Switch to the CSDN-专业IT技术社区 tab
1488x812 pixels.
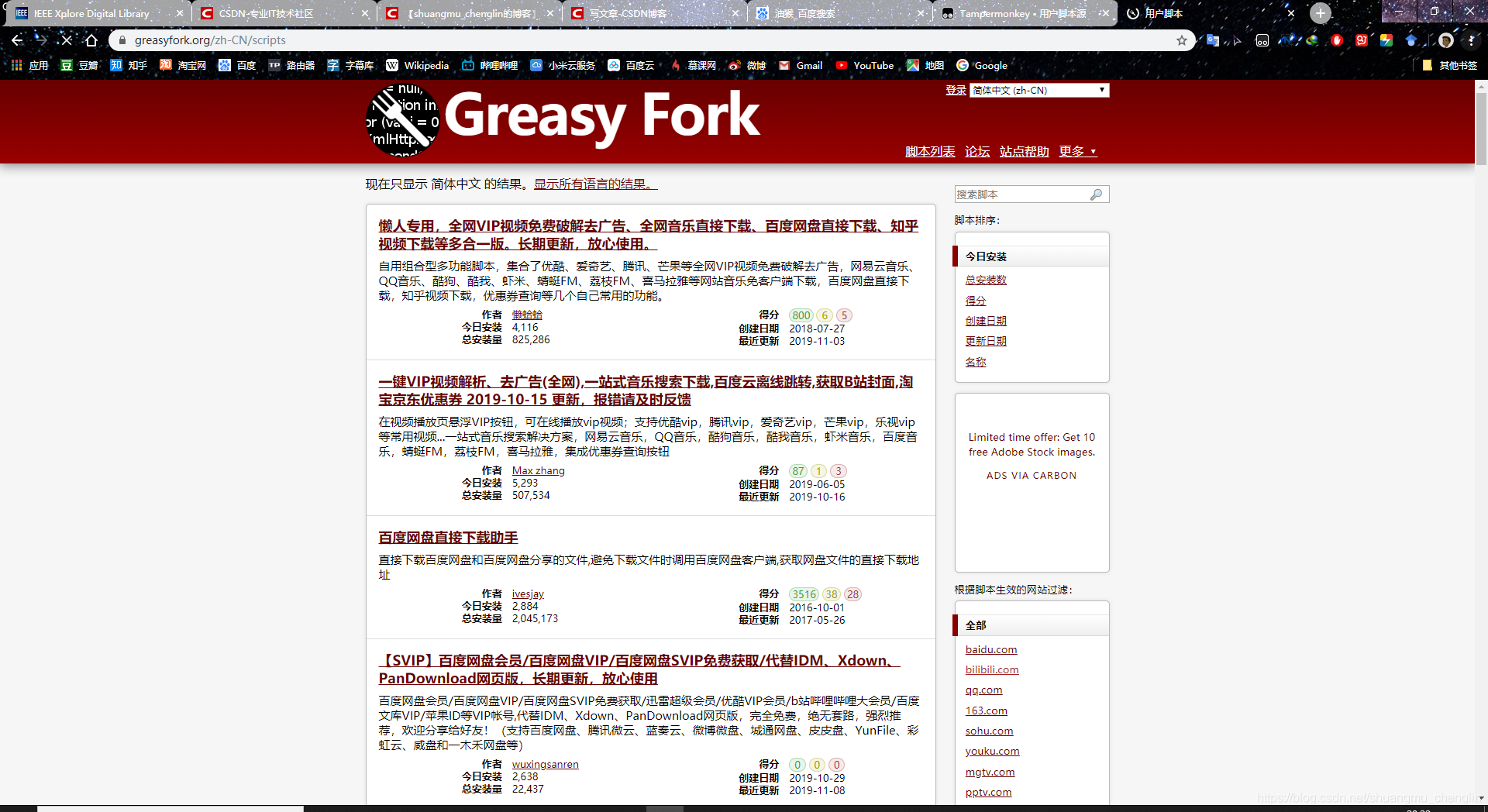tap(266, 13)
